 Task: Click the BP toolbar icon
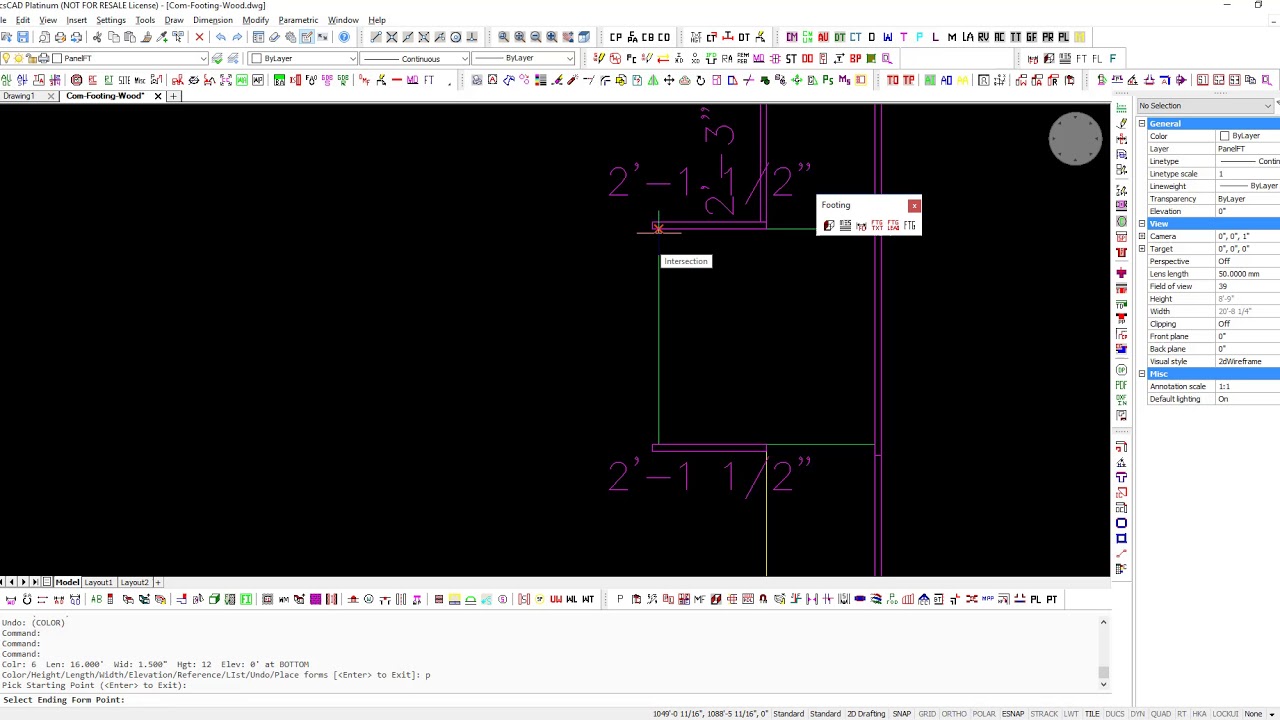tap(855, 58)
